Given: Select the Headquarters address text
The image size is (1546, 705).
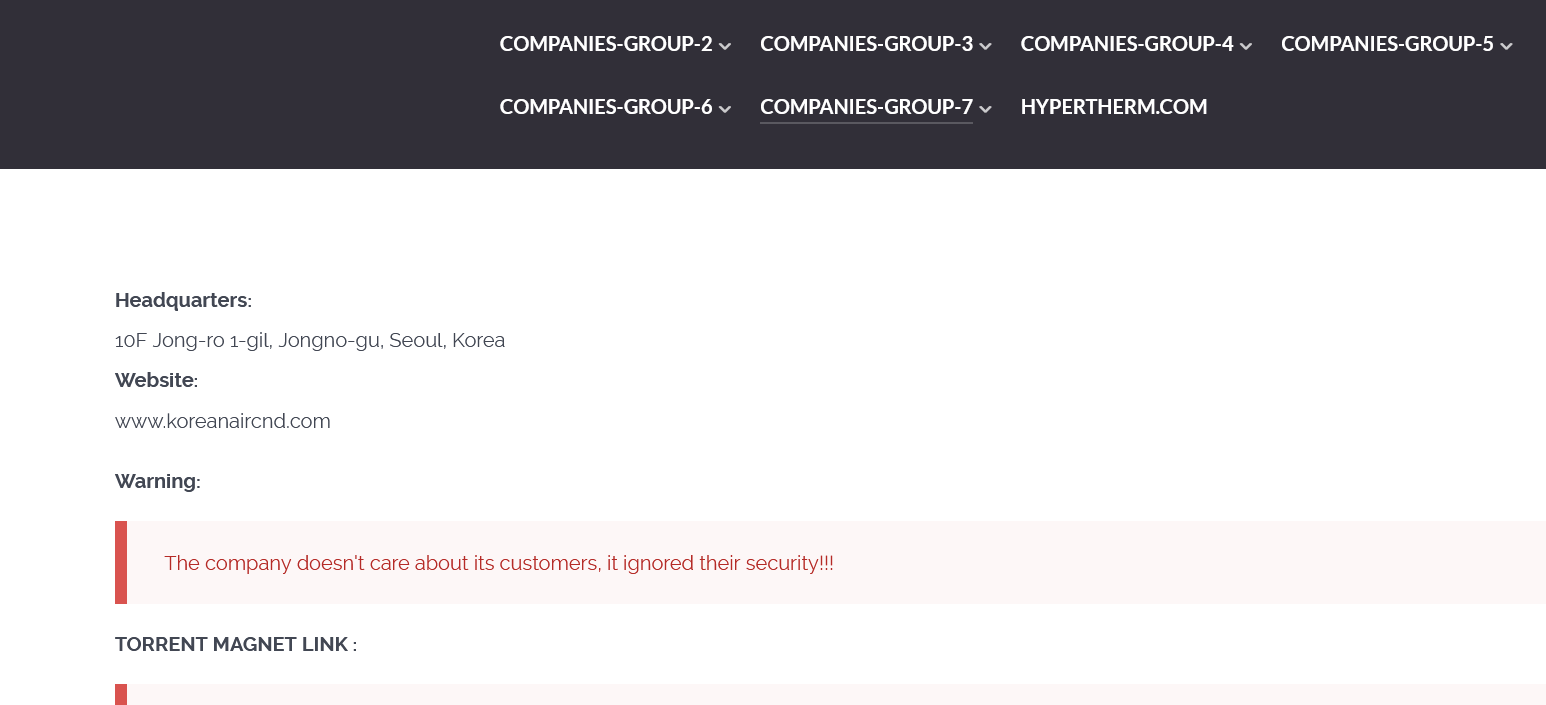Looking at the screenshot, I should pyautogui.click(x=310, y=340).
